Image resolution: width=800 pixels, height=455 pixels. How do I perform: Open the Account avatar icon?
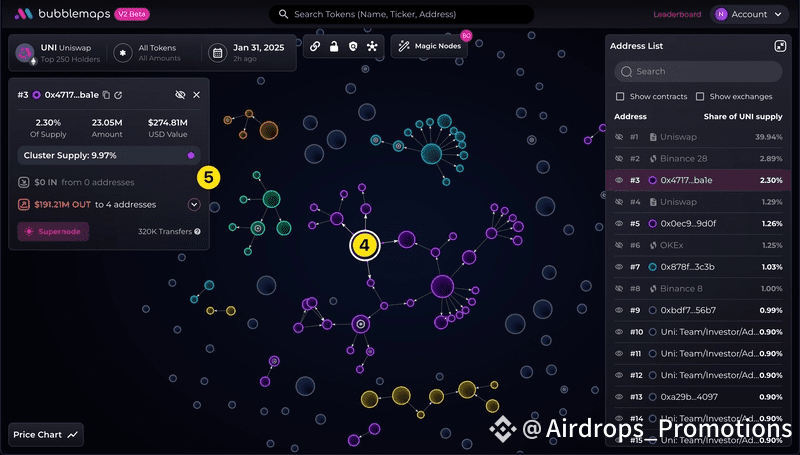coord(721,14)
